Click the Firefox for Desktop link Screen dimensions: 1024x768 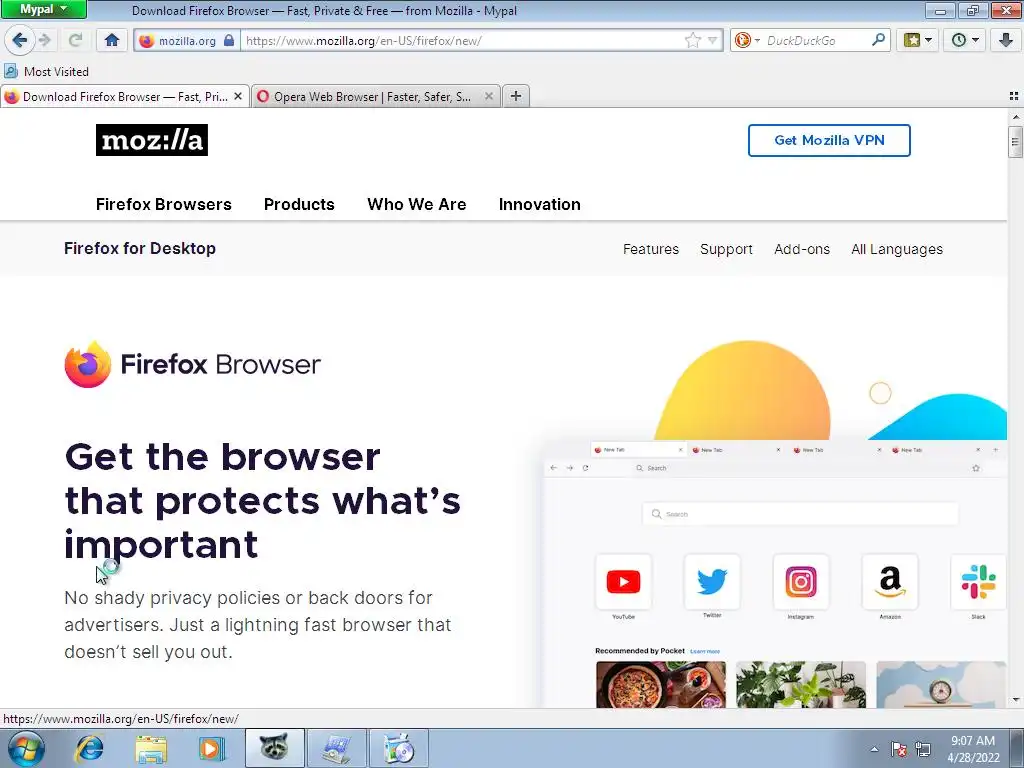(x=140, y=248)
